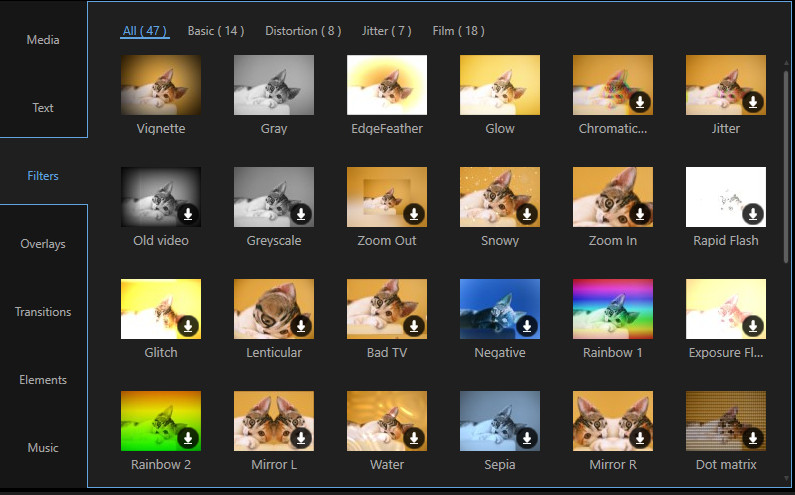The image size is (795, 495).
Task: Select the Jitter (7) category tab
Action: (x=387, y=31)
